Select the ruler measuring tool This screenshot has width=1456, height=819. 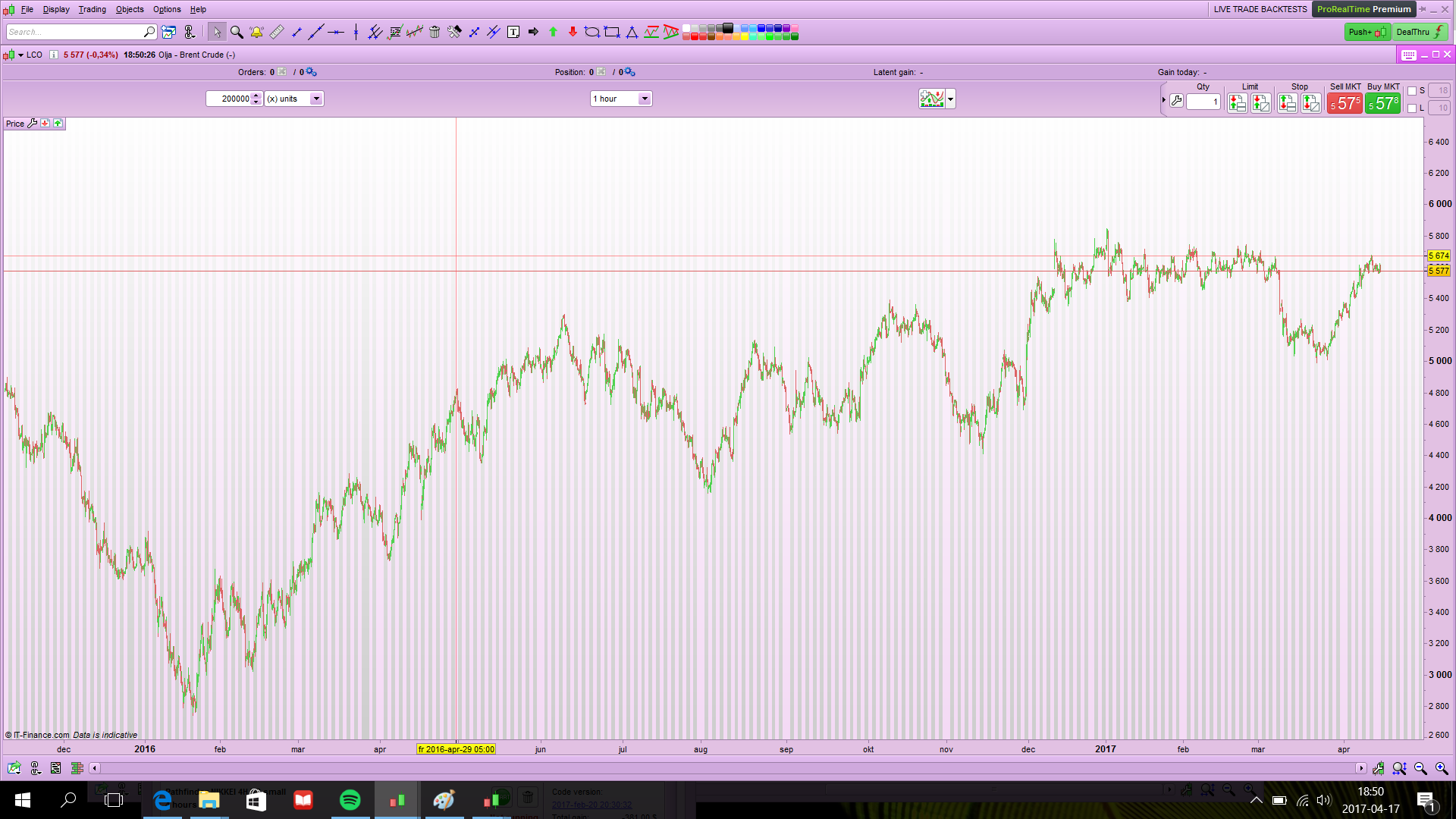pos(277,32)
